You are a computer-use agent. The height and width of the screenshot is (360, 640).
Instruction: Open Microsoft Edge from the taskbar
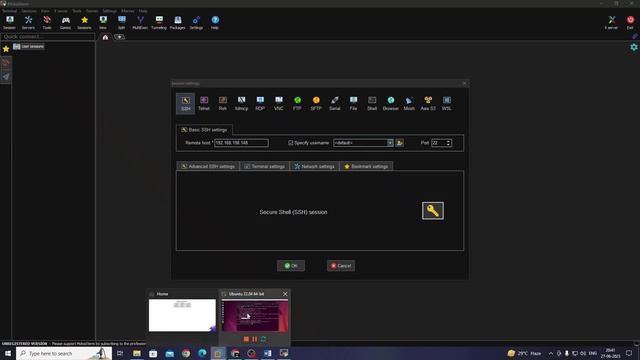[x=202, y=353]
